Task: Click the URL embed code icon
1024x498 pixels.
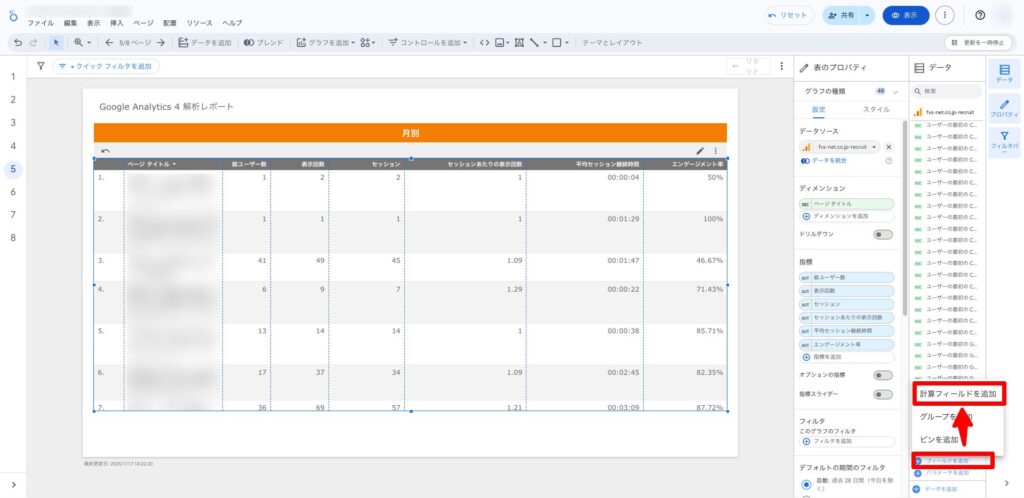Action: pos(484,43)
